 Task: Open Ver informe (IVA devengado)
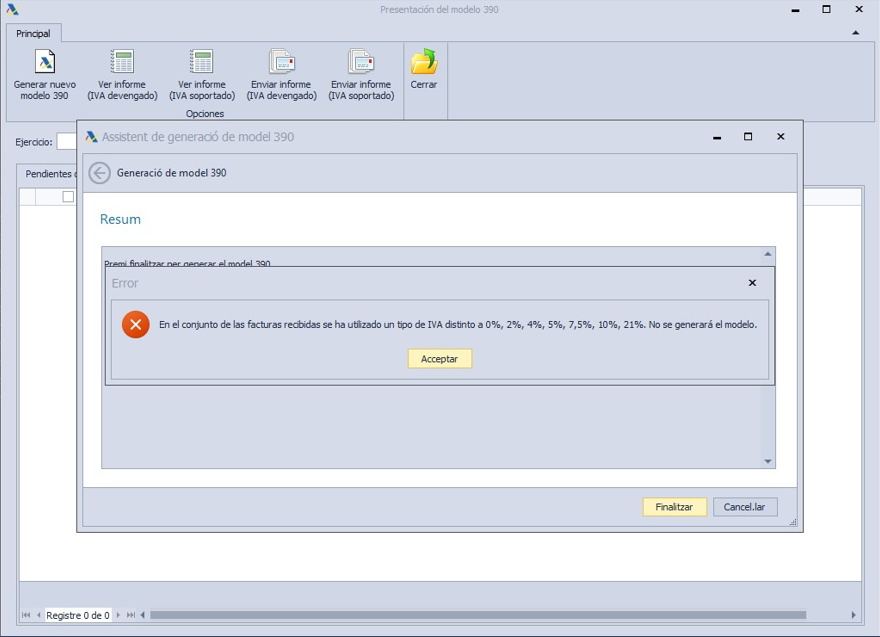(122, 76)
